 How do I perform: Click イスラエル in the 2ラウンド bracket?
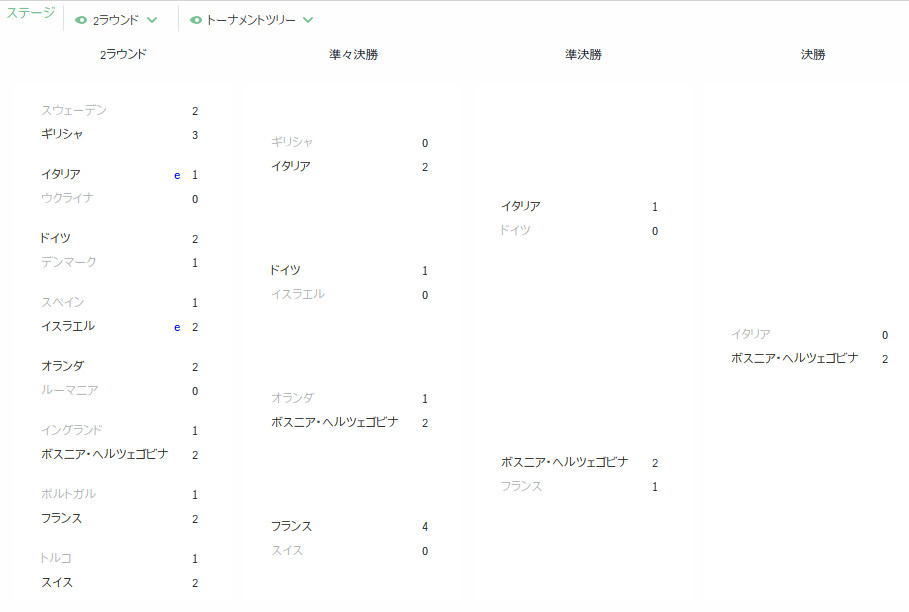68,326
